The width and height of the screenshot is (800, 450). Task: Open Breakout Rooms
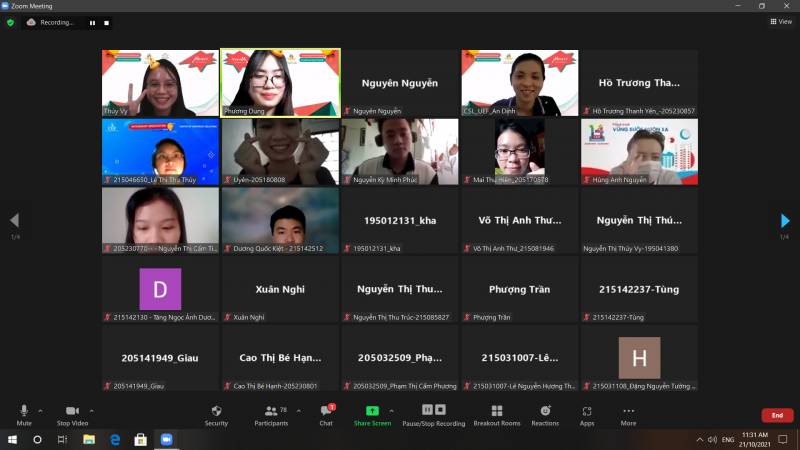[x=497, y=415]
